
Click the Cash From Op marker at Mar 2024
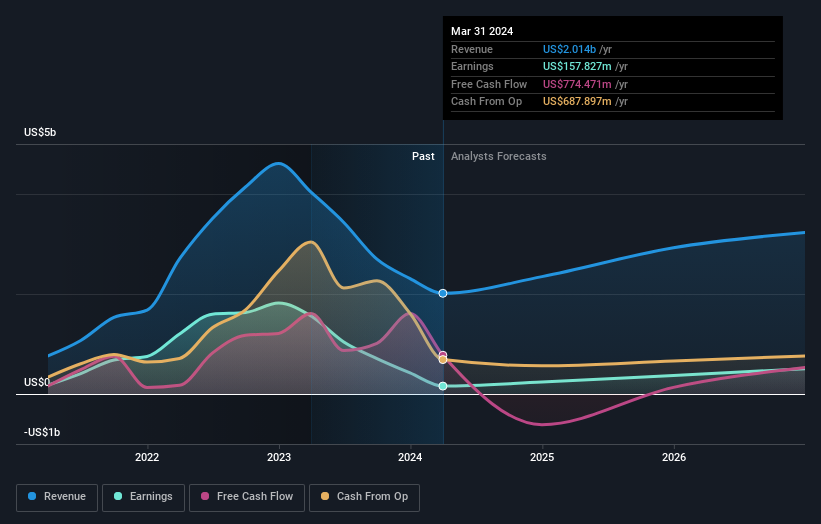443,360
